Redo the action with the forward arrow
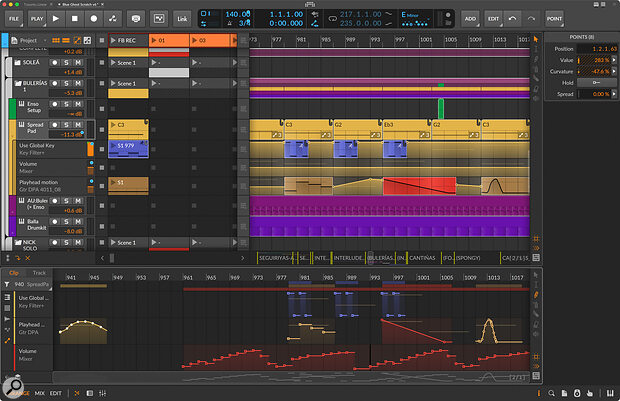The image size is (620, 401). tap(531, 19)
